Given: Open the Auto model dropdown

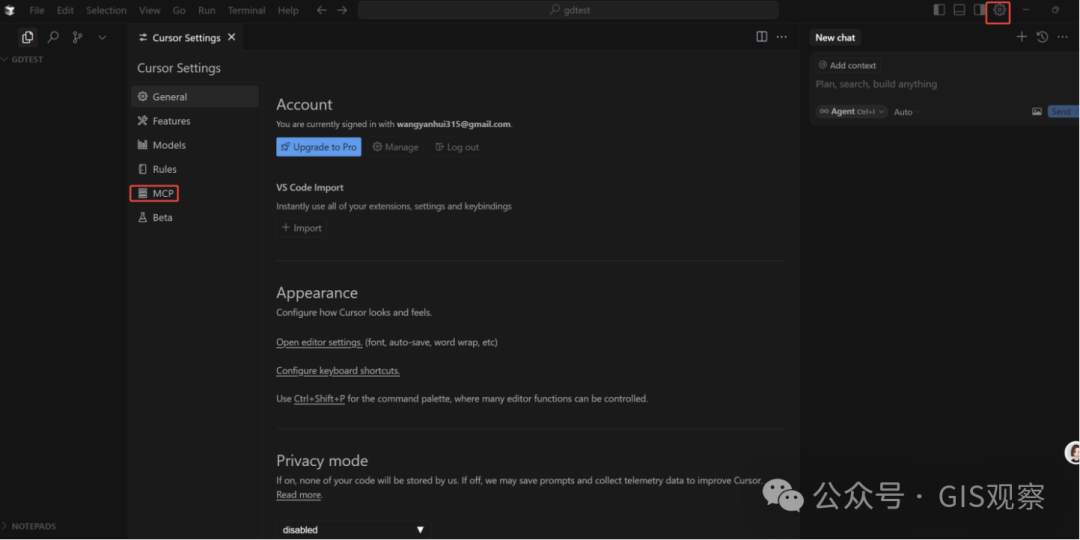Looking at the screenshot, I should (x=906, y=112).
